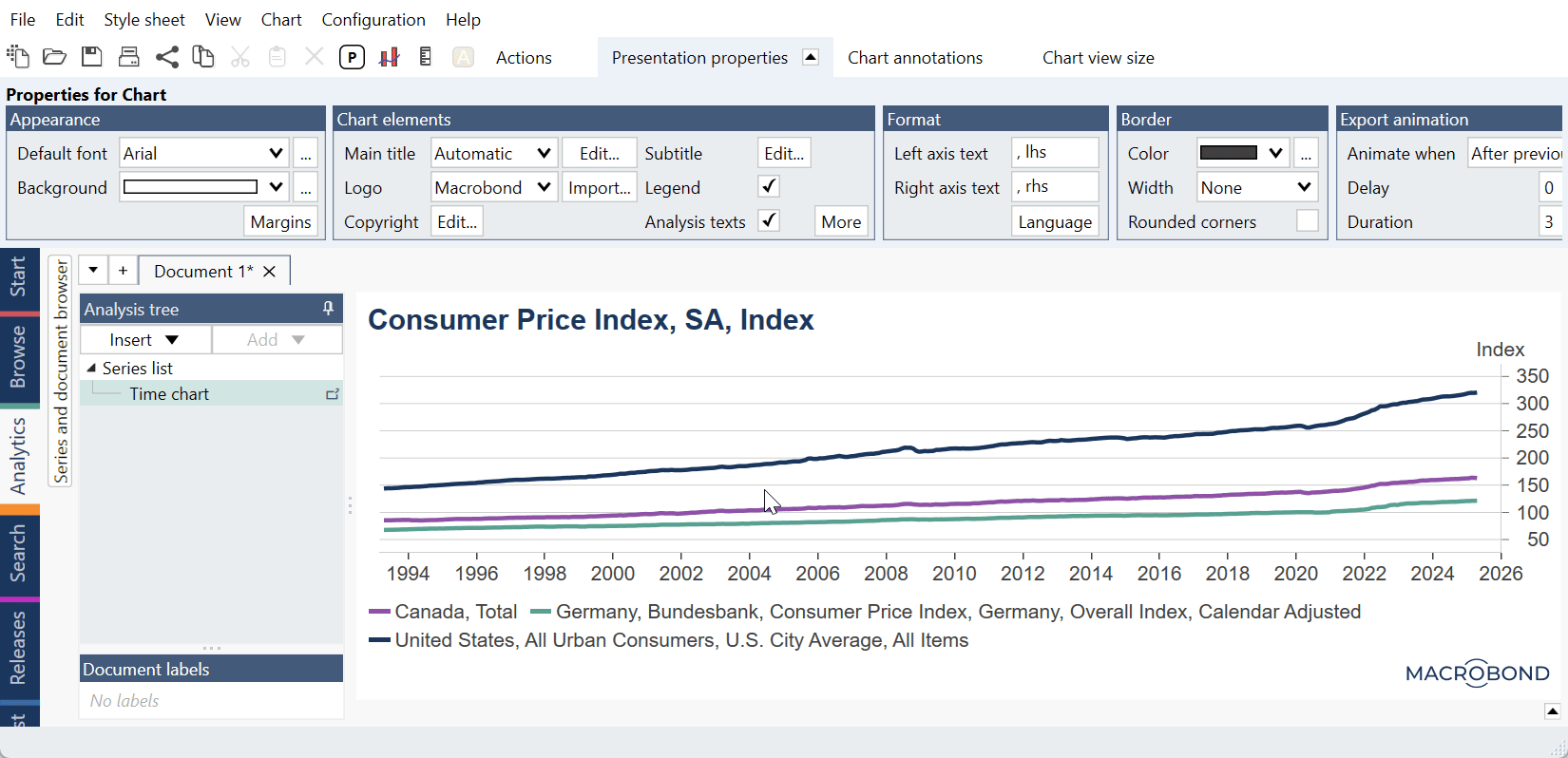
Task: Switch to Chart annotations tab
Action: pyautogui.click(x=915, y=58)
